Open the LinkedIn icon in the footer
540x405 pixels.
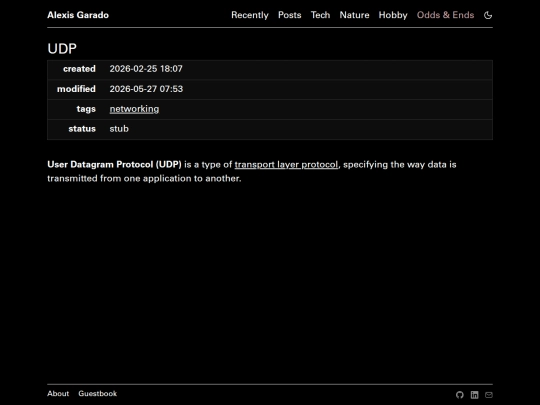pos(475,395)
